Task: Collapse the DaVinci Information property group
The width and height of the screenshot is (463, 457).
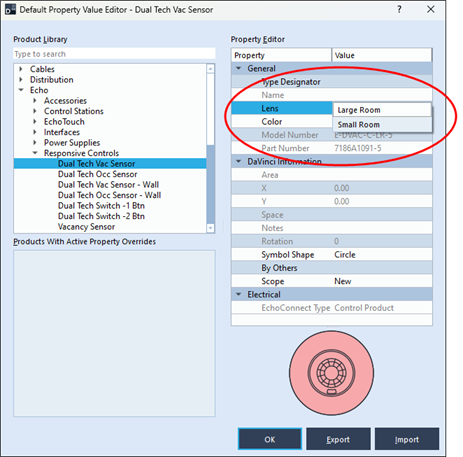Action: click(x=239, y=161)
